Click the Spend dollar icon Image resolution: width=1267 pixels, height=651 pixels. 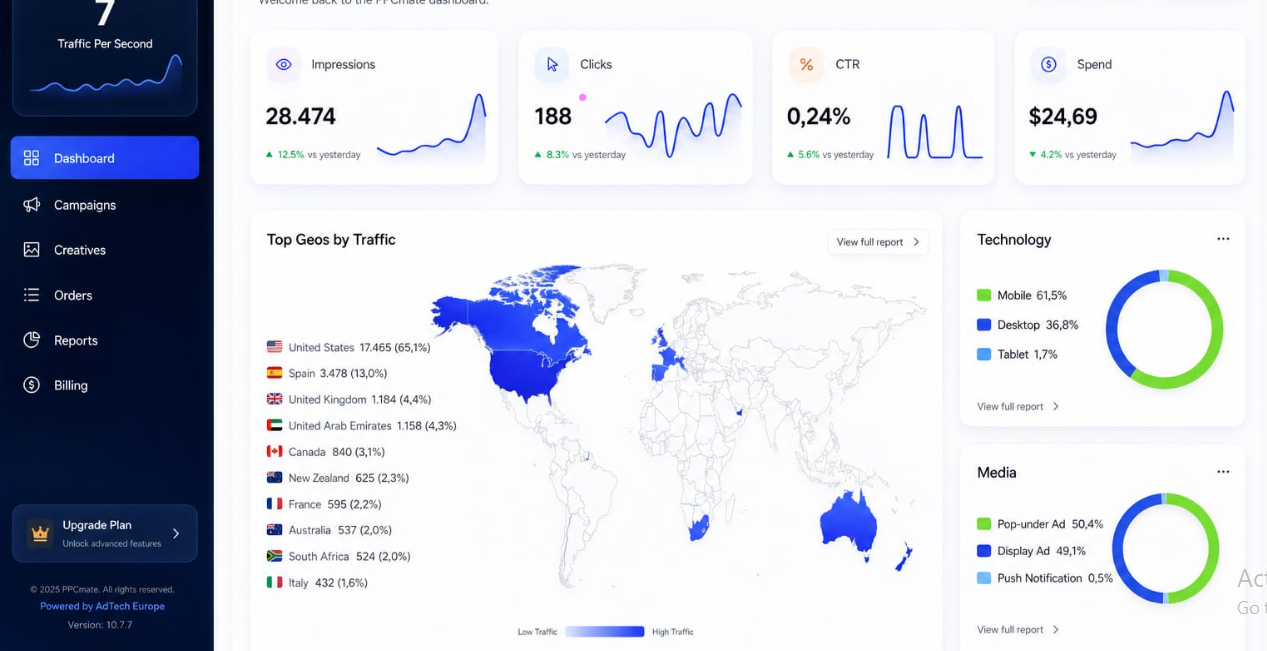coord(1048,64)
